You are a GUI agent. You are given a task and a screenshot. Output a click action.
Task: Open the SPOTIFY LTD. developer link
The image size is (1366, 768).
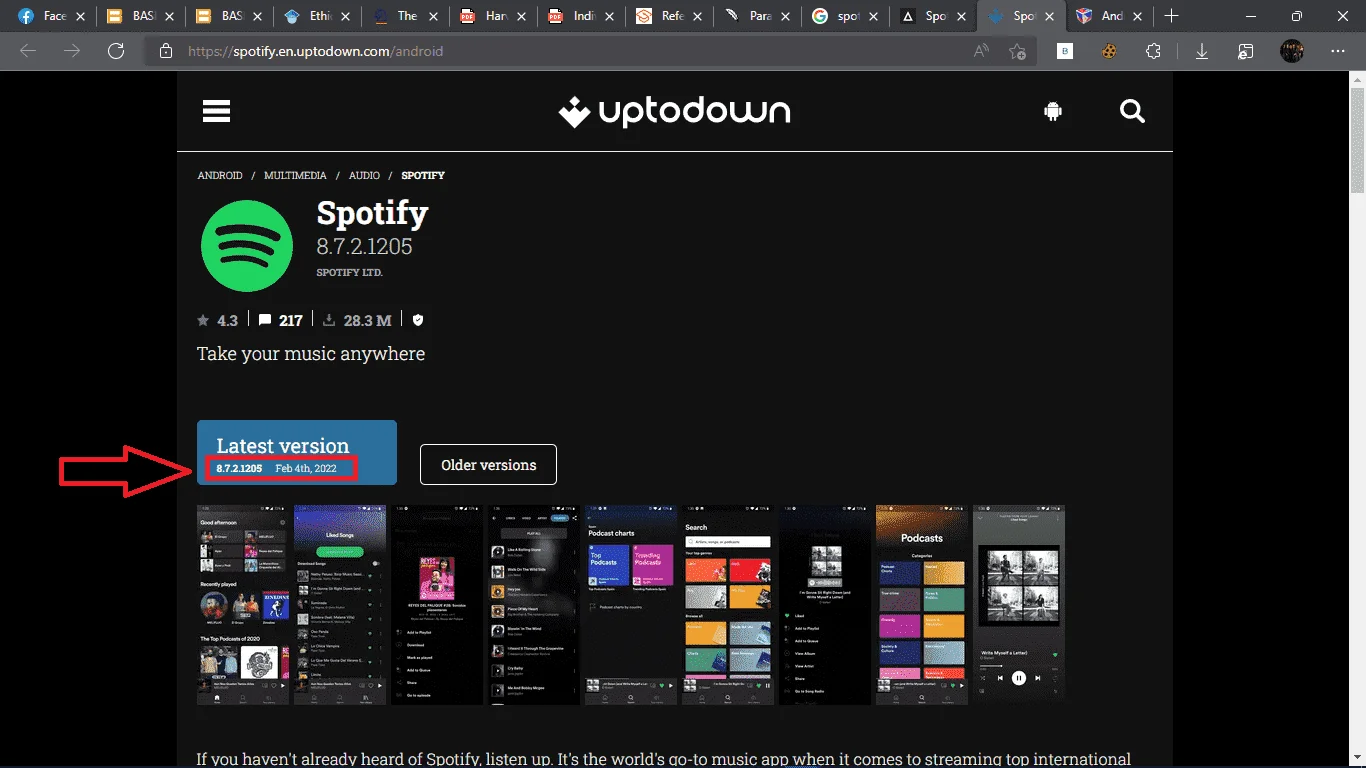tap(349, 272)
